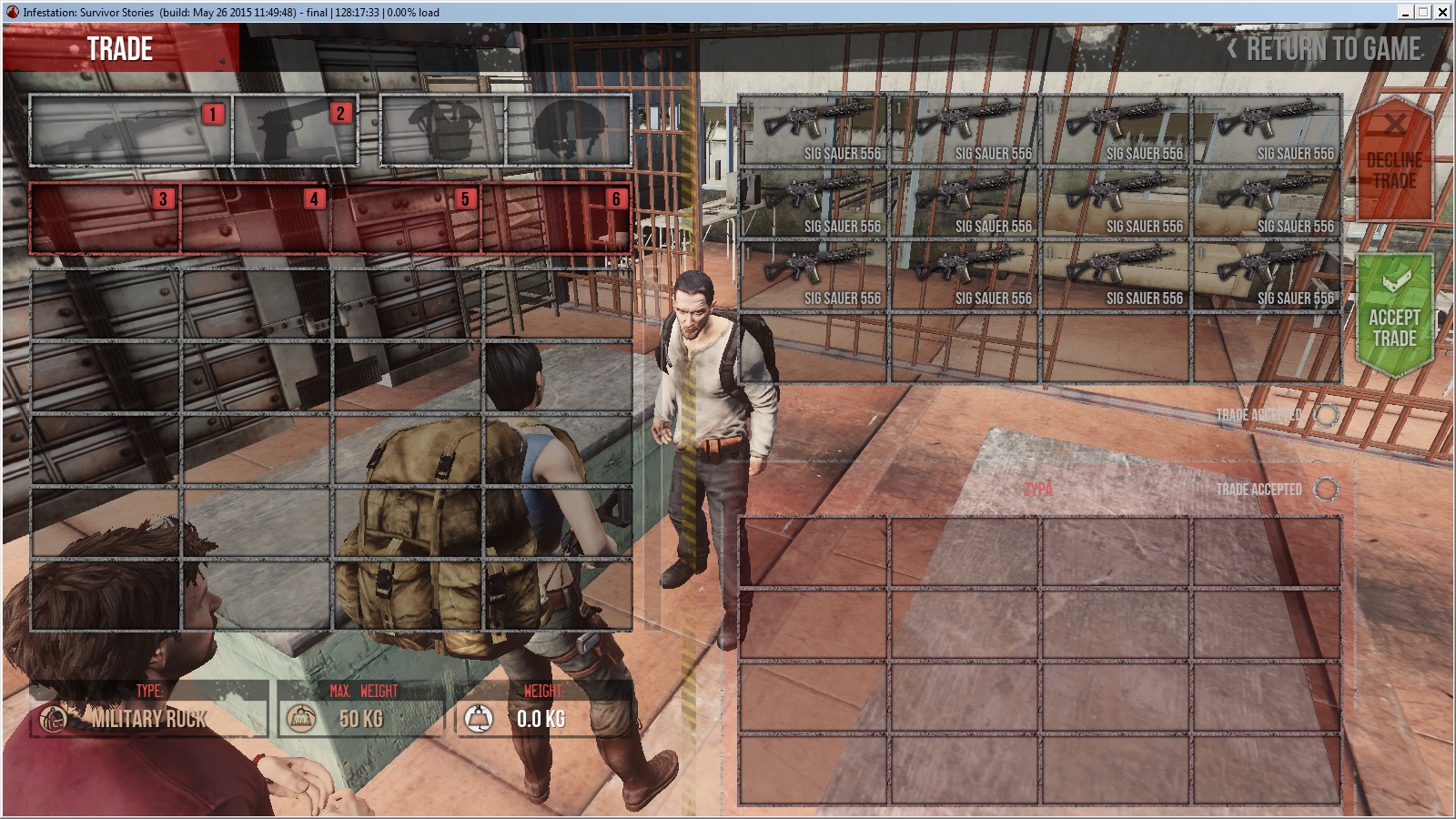This screenshot has width=1456, height=819.
Task: Click the helmet equipment slot
Action: [x=568, y=130]
